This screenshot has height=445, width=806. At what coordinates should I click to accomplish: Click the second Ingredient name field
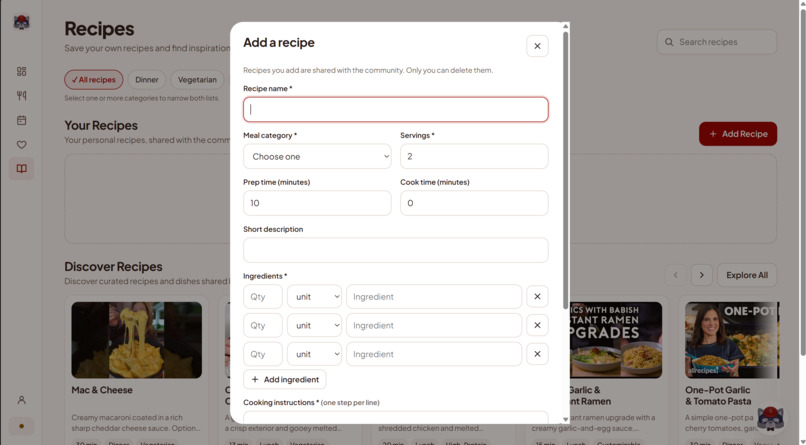pyautogui.click(x=434, y=325)
